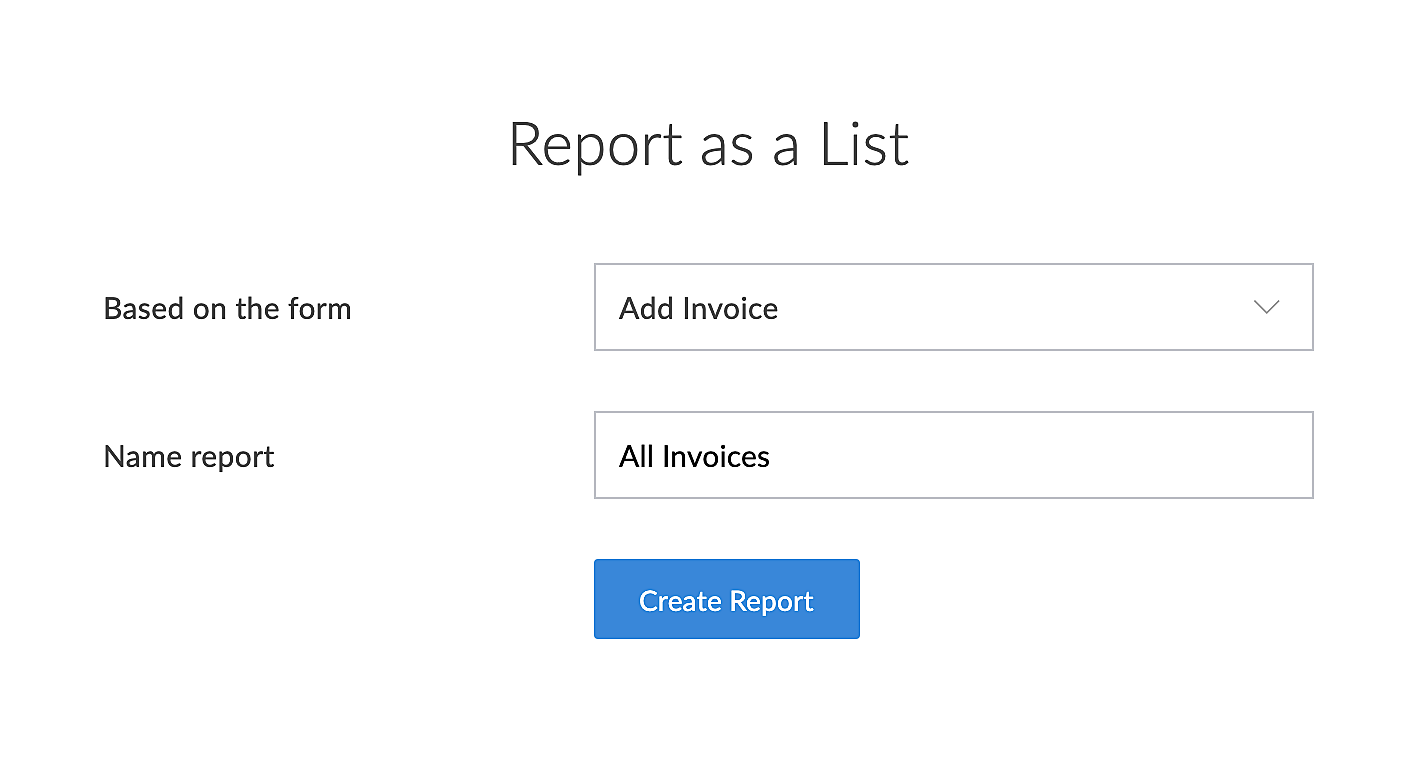Click the "All Invoices" text in name field

tap(694, 456)
